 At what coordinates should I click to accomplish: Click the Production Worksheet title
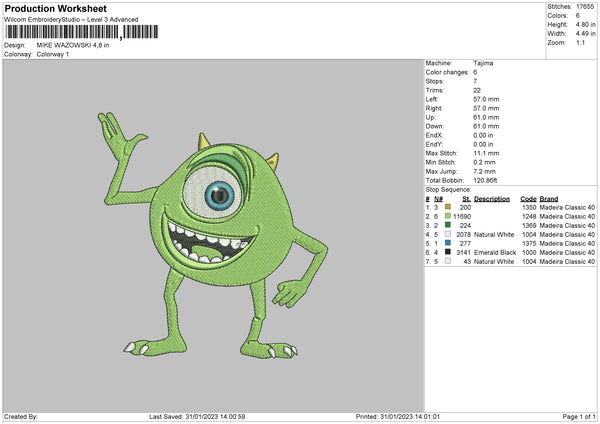point(55,8)
